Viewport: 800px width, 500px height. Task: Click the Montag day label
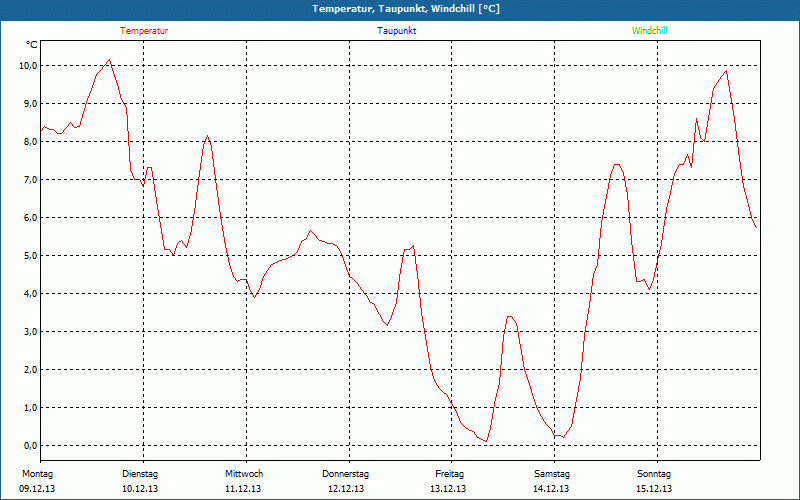(37, 474)
